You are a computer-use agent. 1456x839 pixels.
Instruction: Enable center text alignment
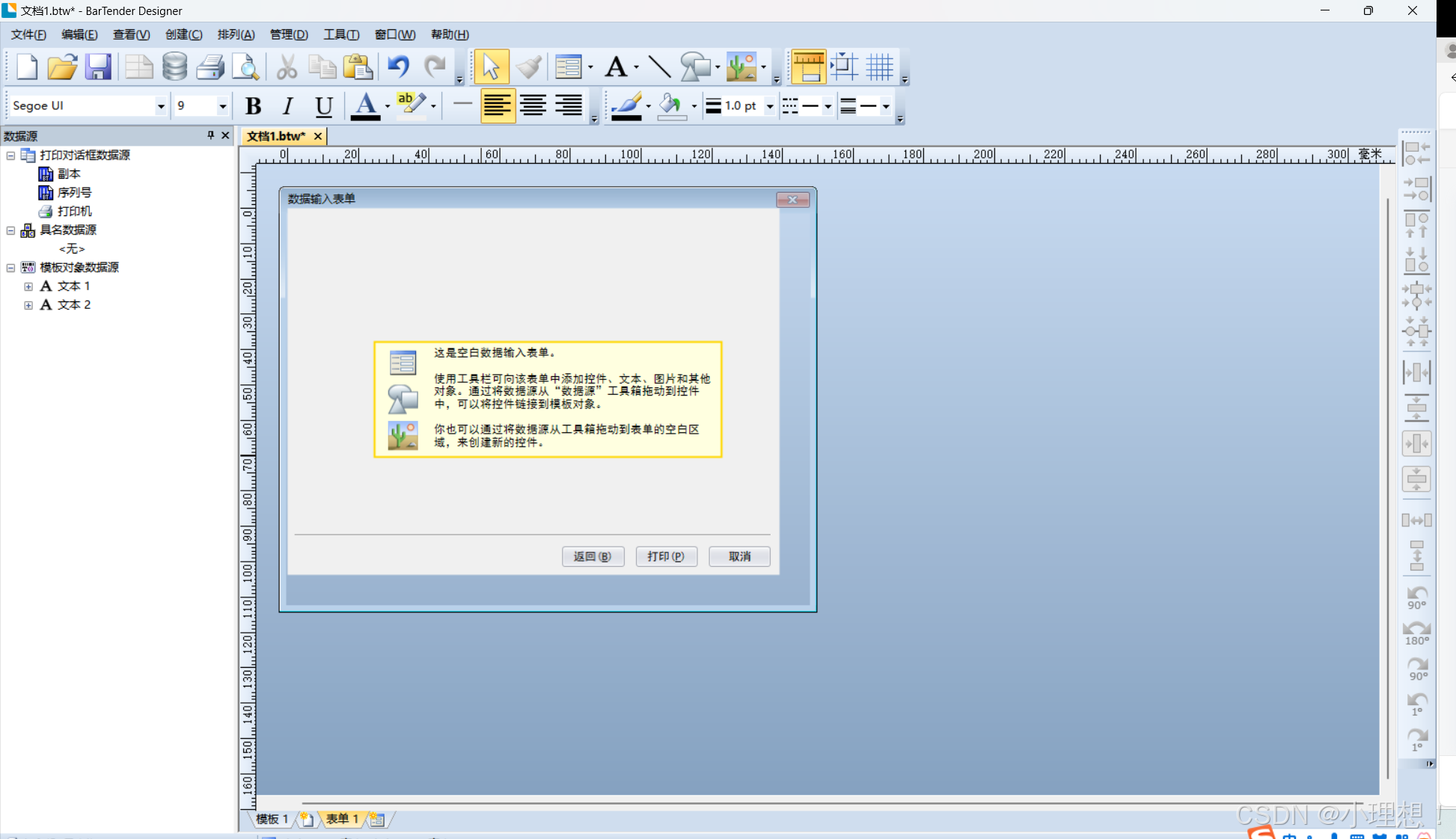click(533, 106)
